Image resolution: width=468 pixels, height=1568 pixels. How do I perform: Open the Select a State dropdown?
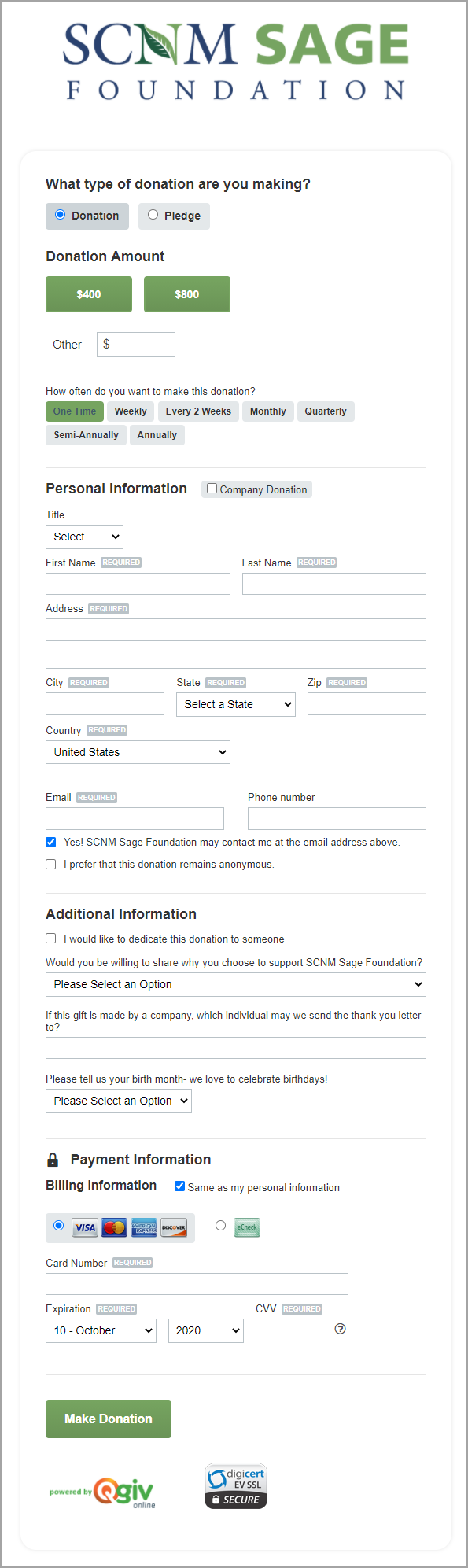click(236, 704)
